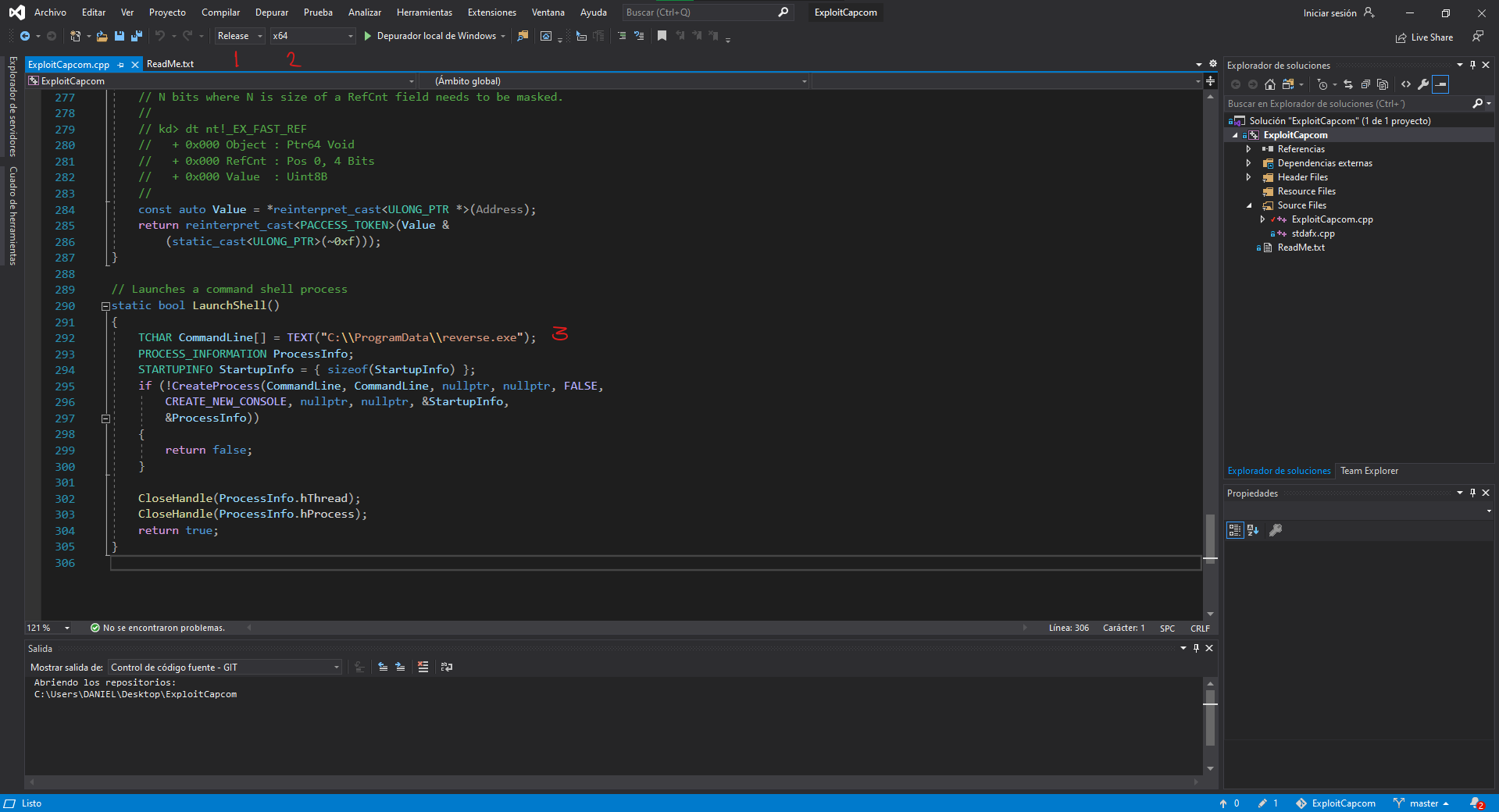Click the Live Share button
This screenshot has width=1499, height=812.
pyautogui.click(x=1424, y=37)
